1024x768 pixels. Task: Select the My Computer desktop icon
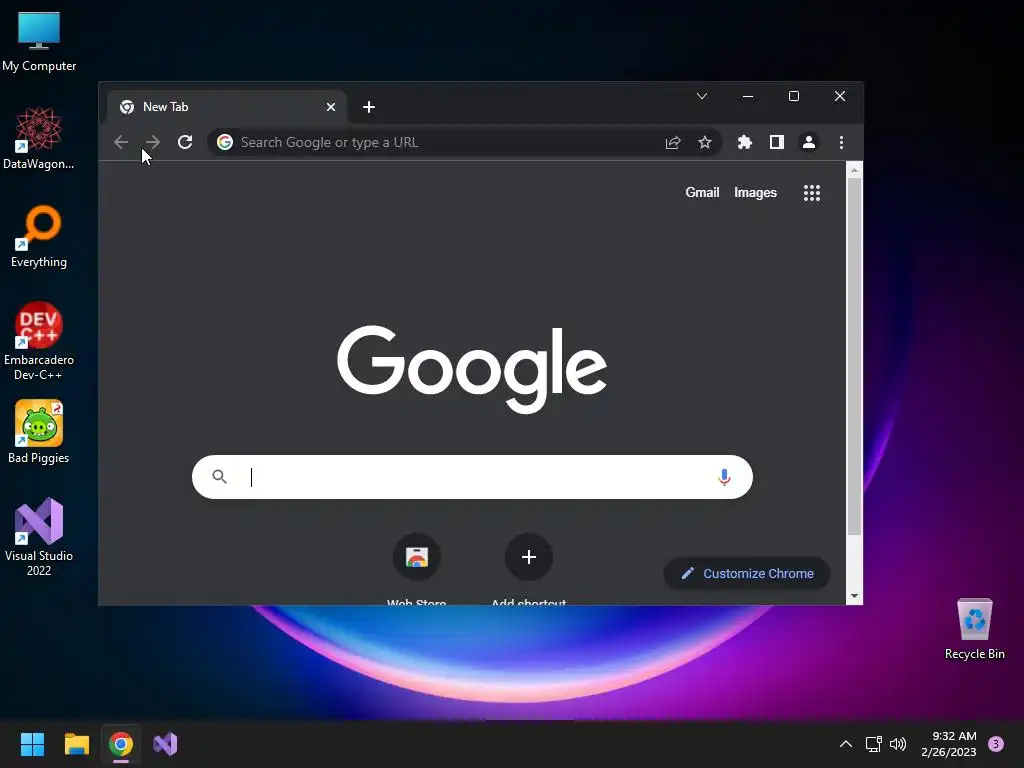tap(39, 42)
